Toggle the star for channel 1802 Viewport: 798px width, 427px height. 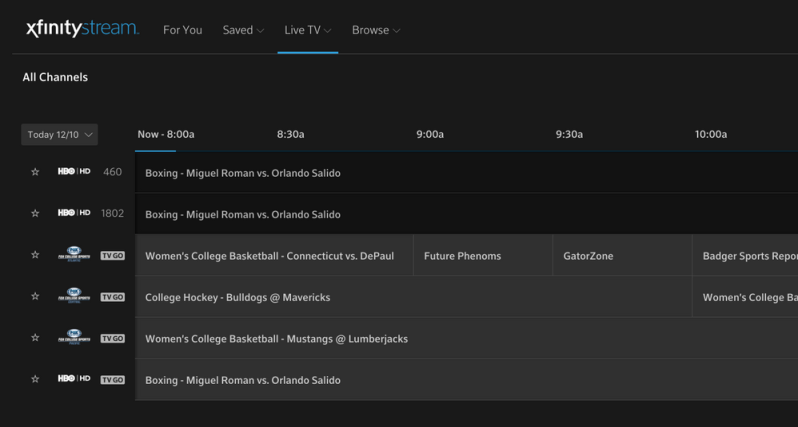(x=35, y=213)
